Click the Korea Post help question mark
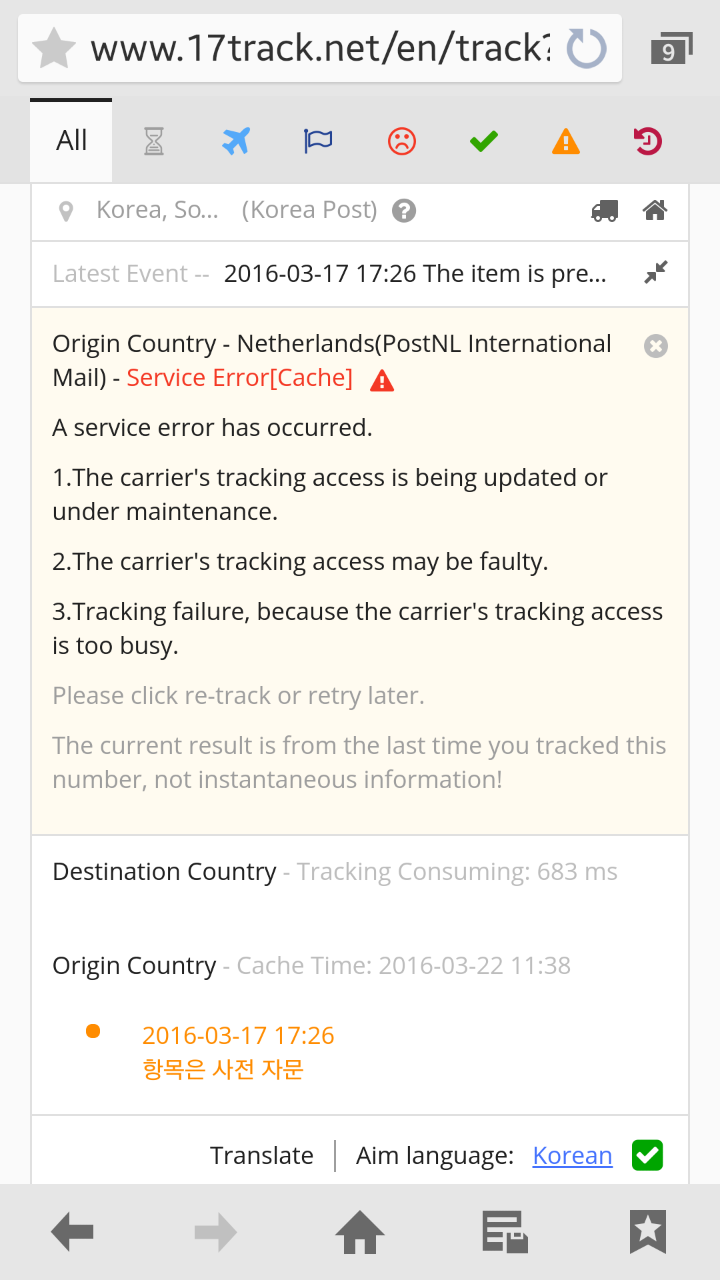Image resolution: width=720 pixels, height=1280 pixels. [x=404, y=211]
